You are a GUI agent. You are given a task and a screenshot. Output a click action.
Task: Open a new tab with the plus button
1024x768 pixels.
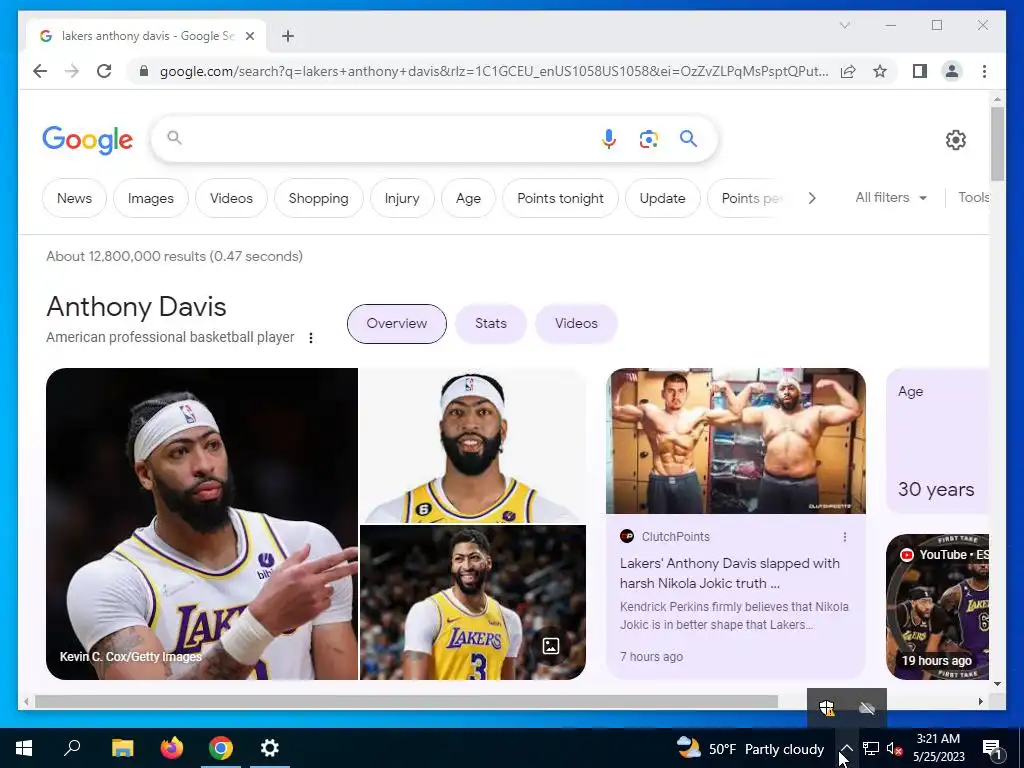(288, 36)
